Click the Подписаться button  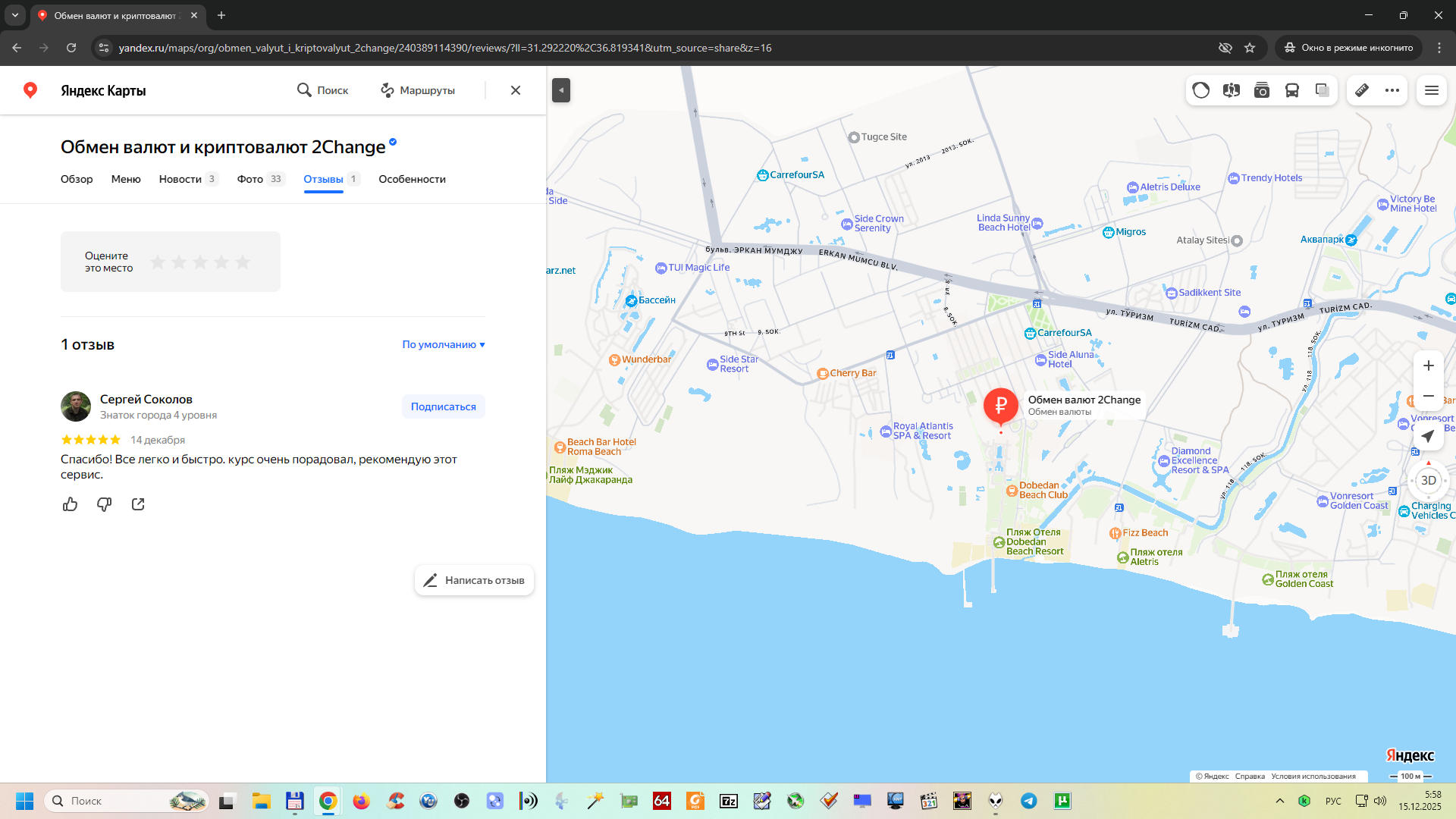click(x=444, y=406)
